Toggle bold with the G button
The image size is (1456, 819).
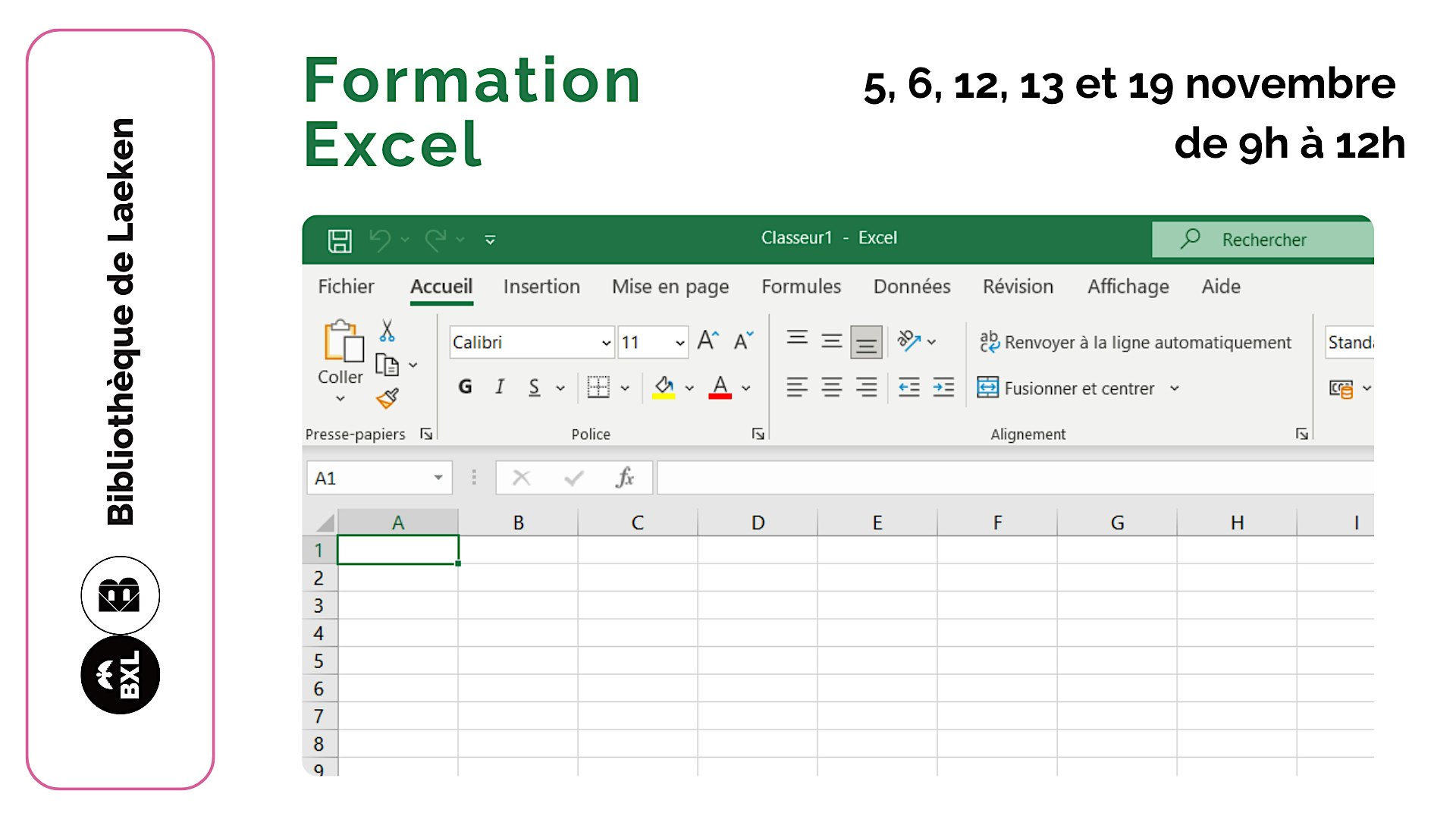[465, 388]
